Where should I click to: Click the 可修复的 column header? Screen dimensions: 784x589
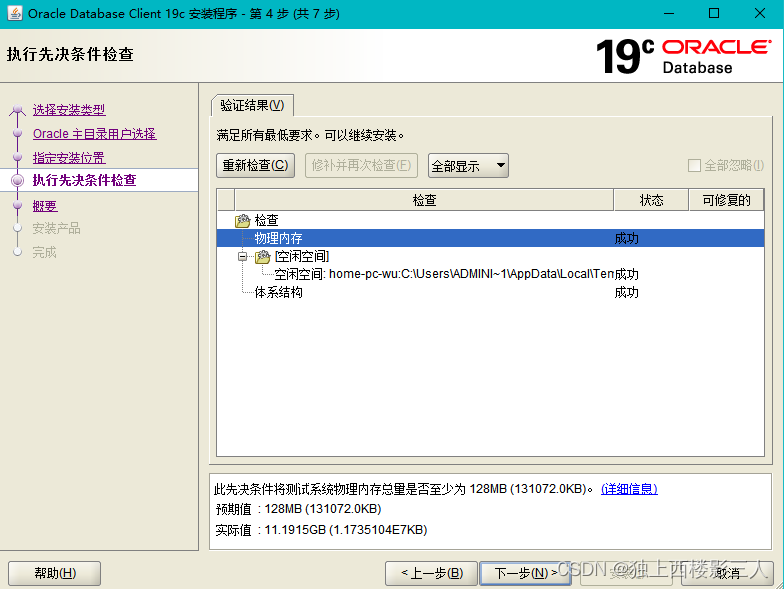[726, 200]
